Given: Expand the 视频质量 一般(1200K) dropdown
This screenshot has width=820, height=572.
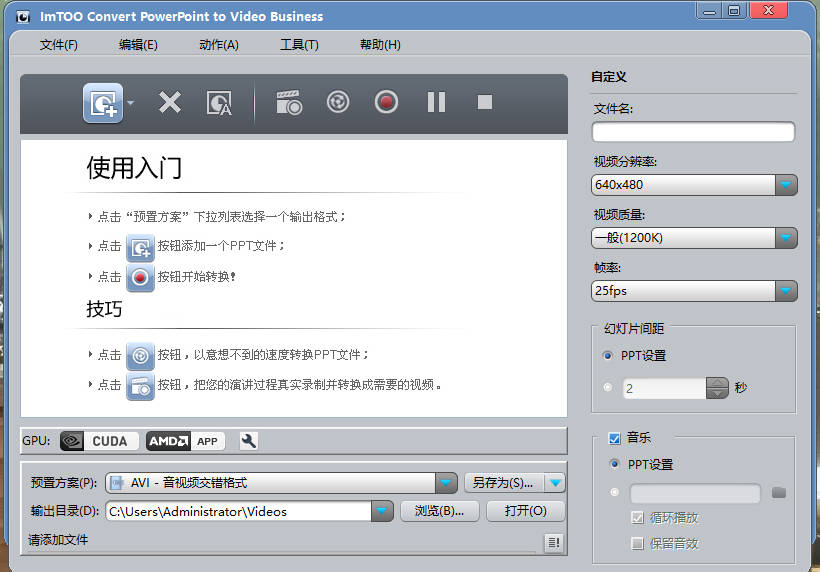Looking at the screenshot, I should tap(785, 238).
